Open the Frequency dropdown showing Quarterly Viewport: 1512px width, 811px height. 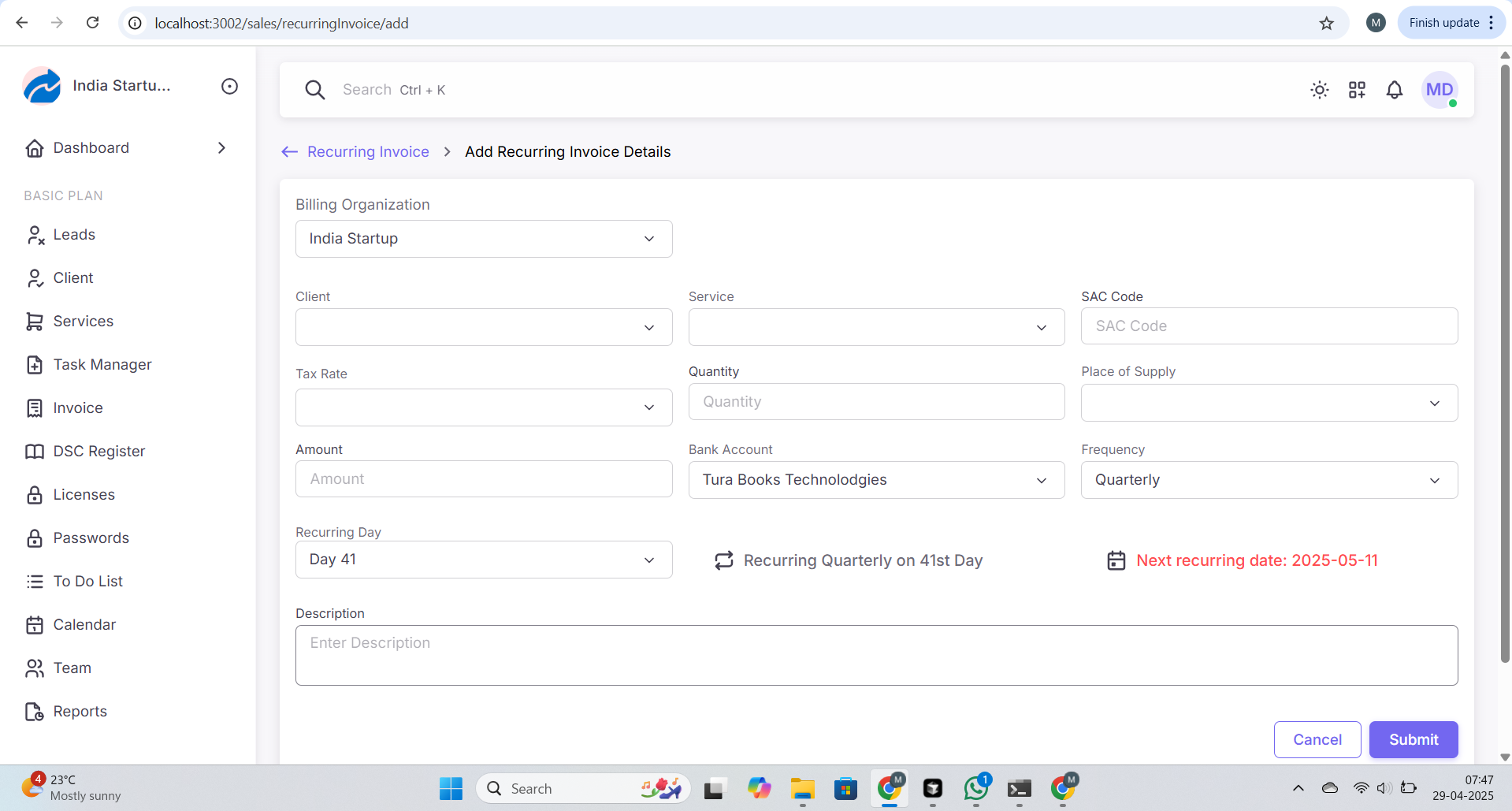point(1269,480)
